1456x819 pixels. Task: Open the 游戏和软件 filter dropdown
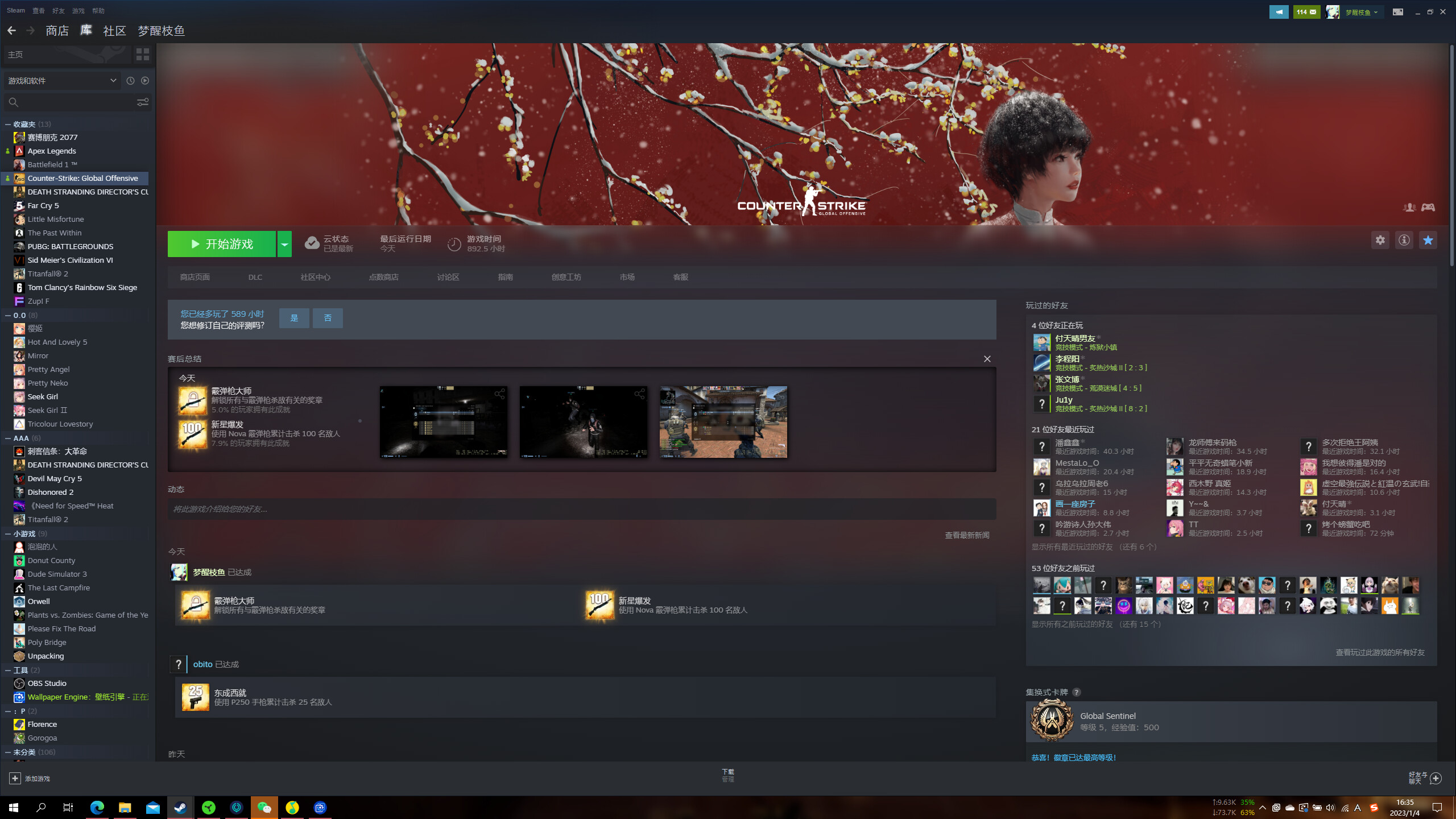click(x=61, y=81)
